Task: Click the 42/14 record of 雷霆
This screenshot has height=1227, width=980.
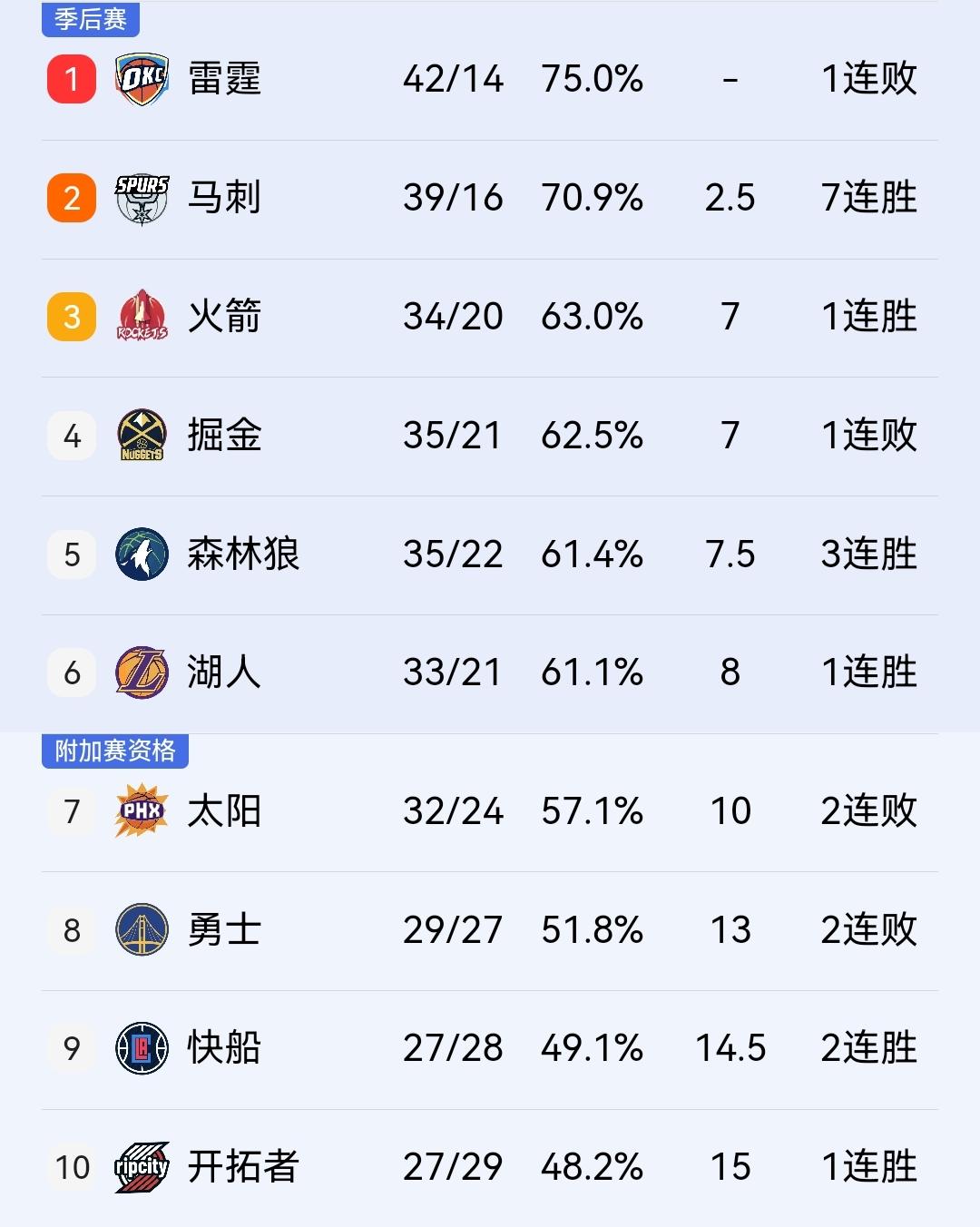Action: click(x=454, y=79)
